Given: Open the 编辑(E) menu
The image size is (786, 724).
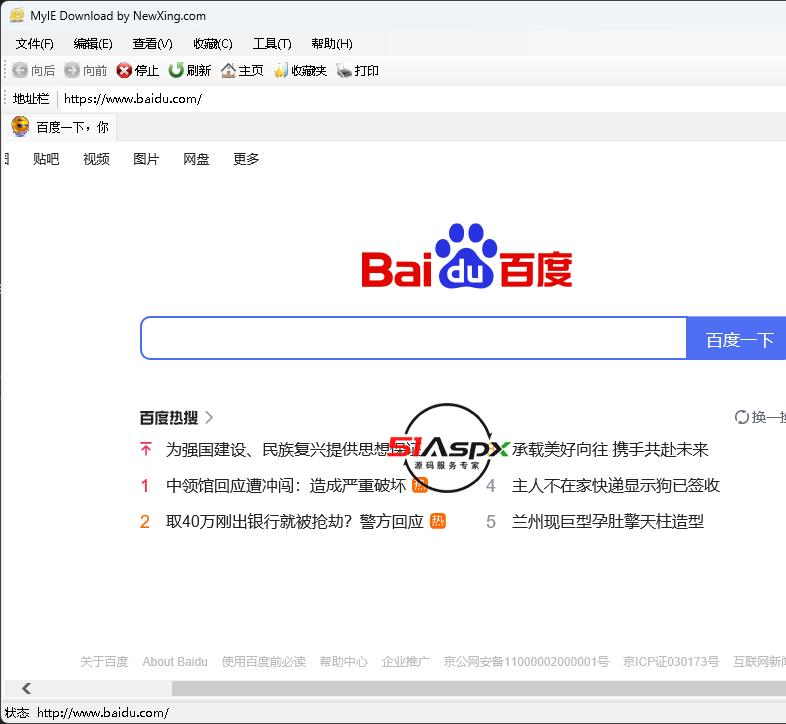Looking at the screenshot, I should click(93, 44).
